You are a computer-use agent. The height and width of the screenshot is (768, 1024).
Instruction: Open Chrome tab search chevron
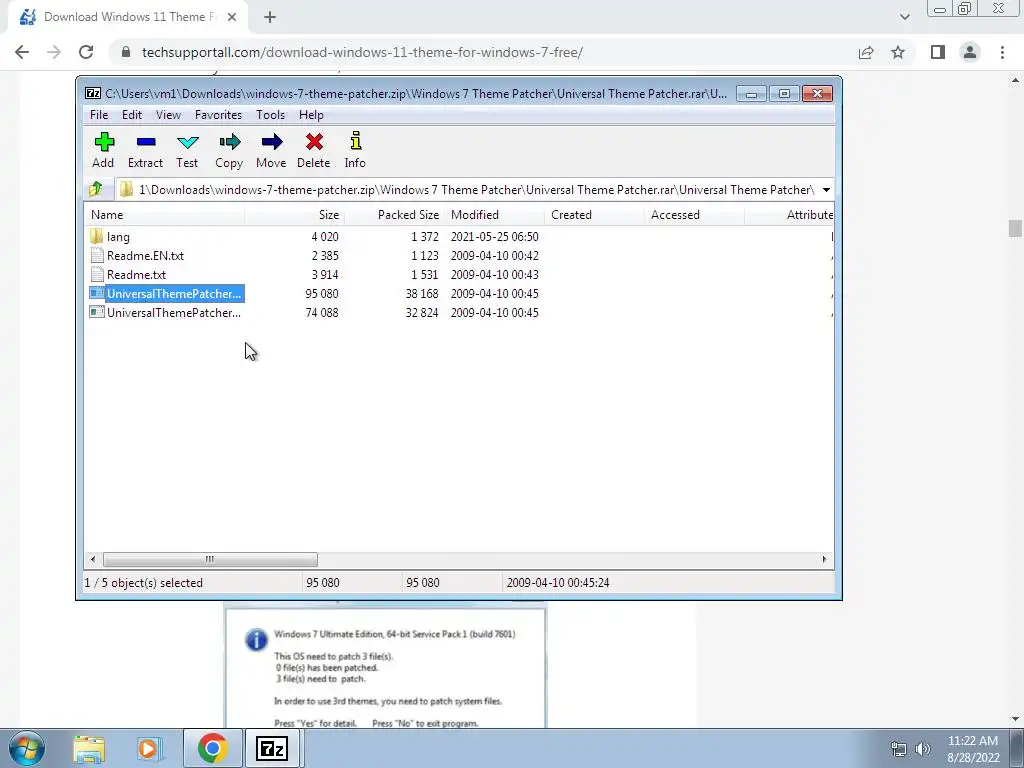[x=904, y=17]
